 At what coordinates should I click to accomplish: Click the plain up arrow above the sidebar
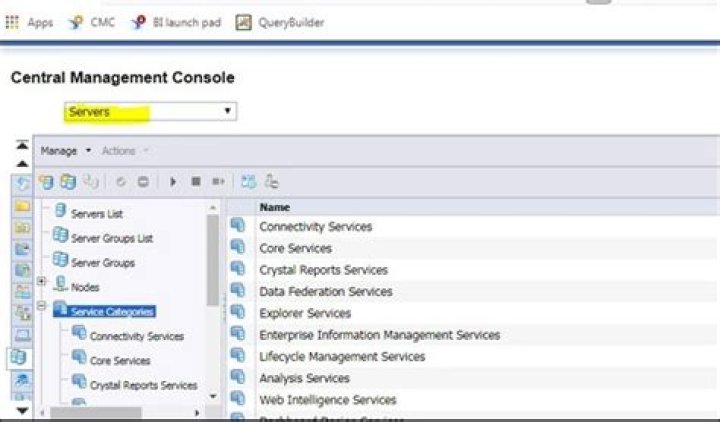tap(22, 164)
